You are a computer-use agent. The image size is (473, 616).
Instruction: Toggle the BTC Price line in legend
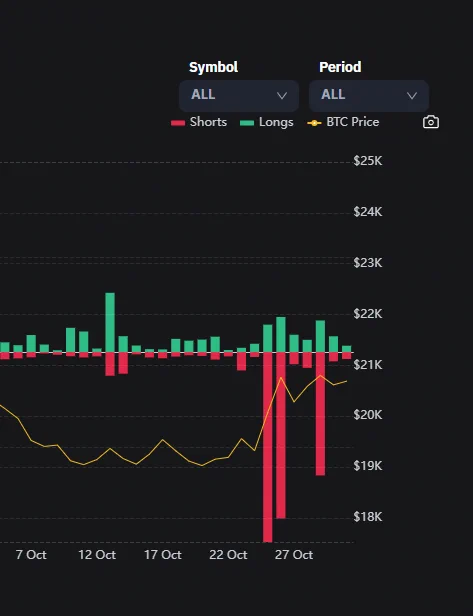tap(343, 122)
